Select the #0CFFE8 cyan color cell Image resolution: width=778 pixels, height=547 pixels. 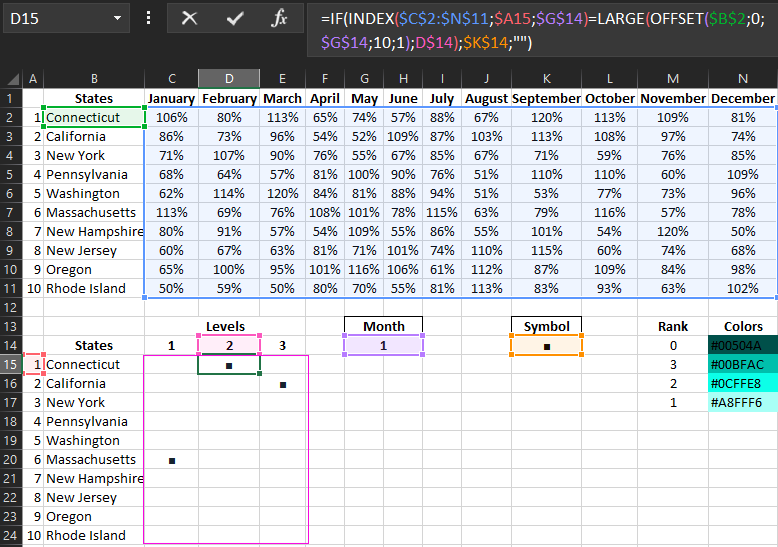tap(742, 383)
